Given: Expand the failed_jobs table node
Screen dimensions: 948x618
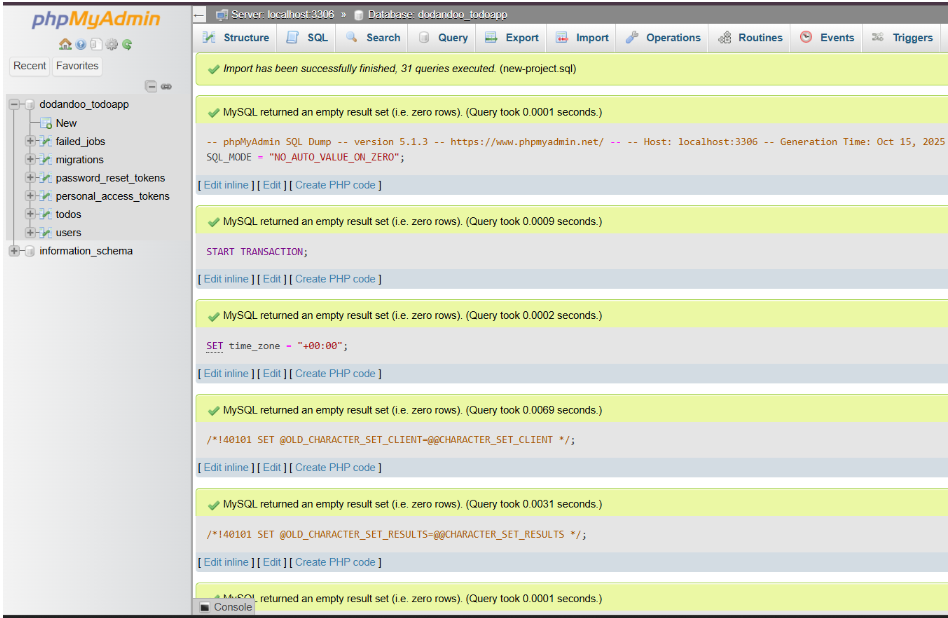Looking at the screenshot, I should [x=30, y=141].
